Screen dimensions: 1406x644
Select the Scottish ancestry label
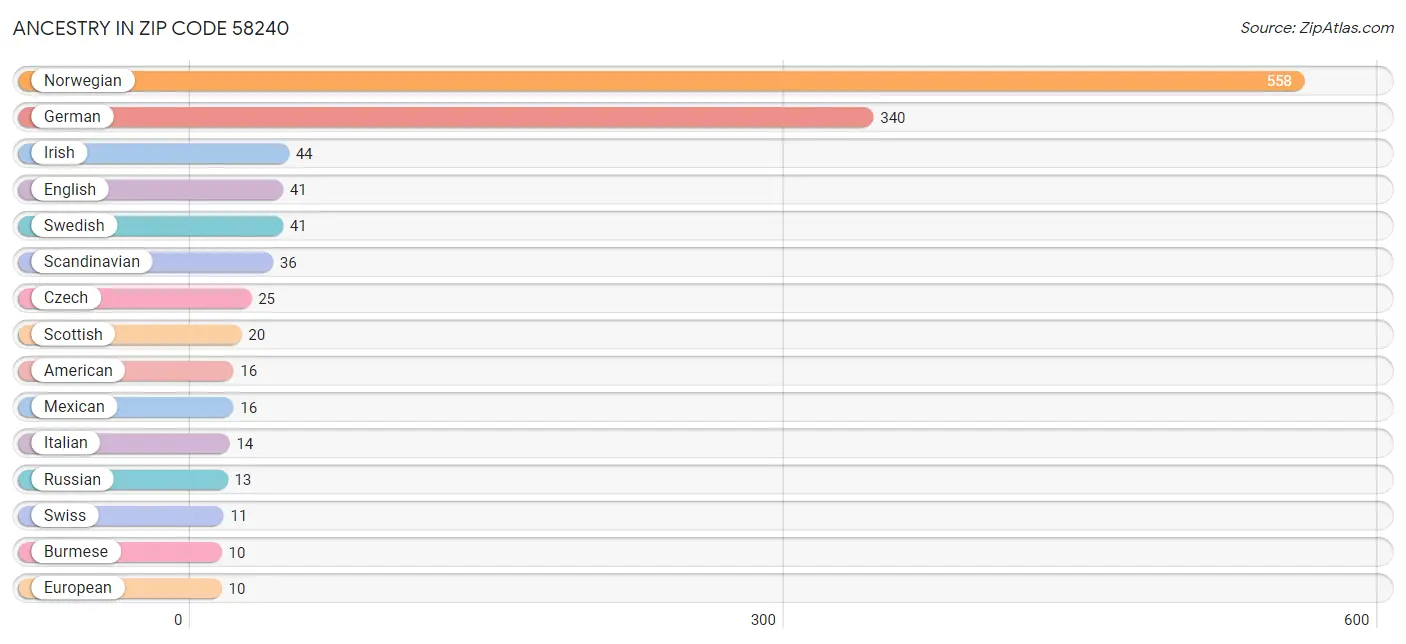[x=73, y=335]
